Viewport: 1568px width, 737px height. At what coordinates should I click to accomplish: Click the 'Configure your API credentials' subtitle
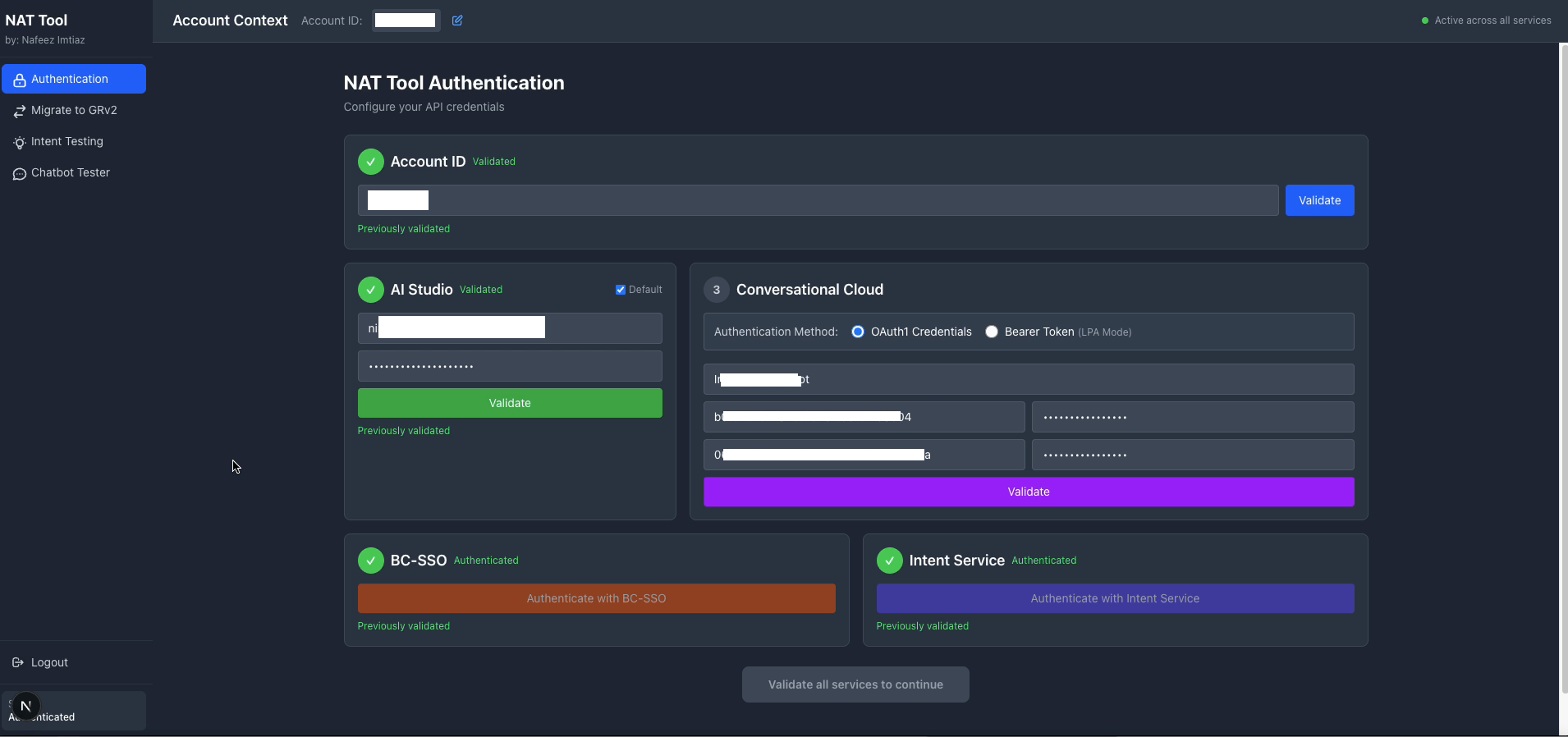coord(424,107)
